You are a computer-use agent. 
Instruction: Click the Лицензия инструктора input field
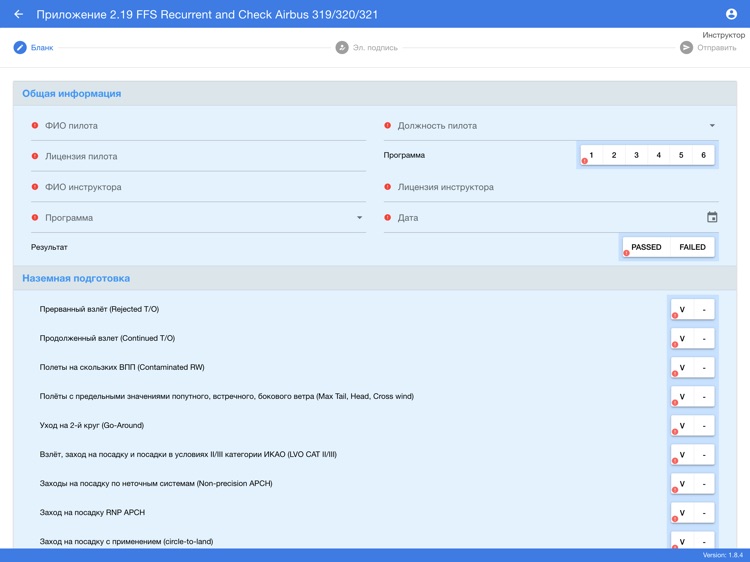tap(551, 187)
